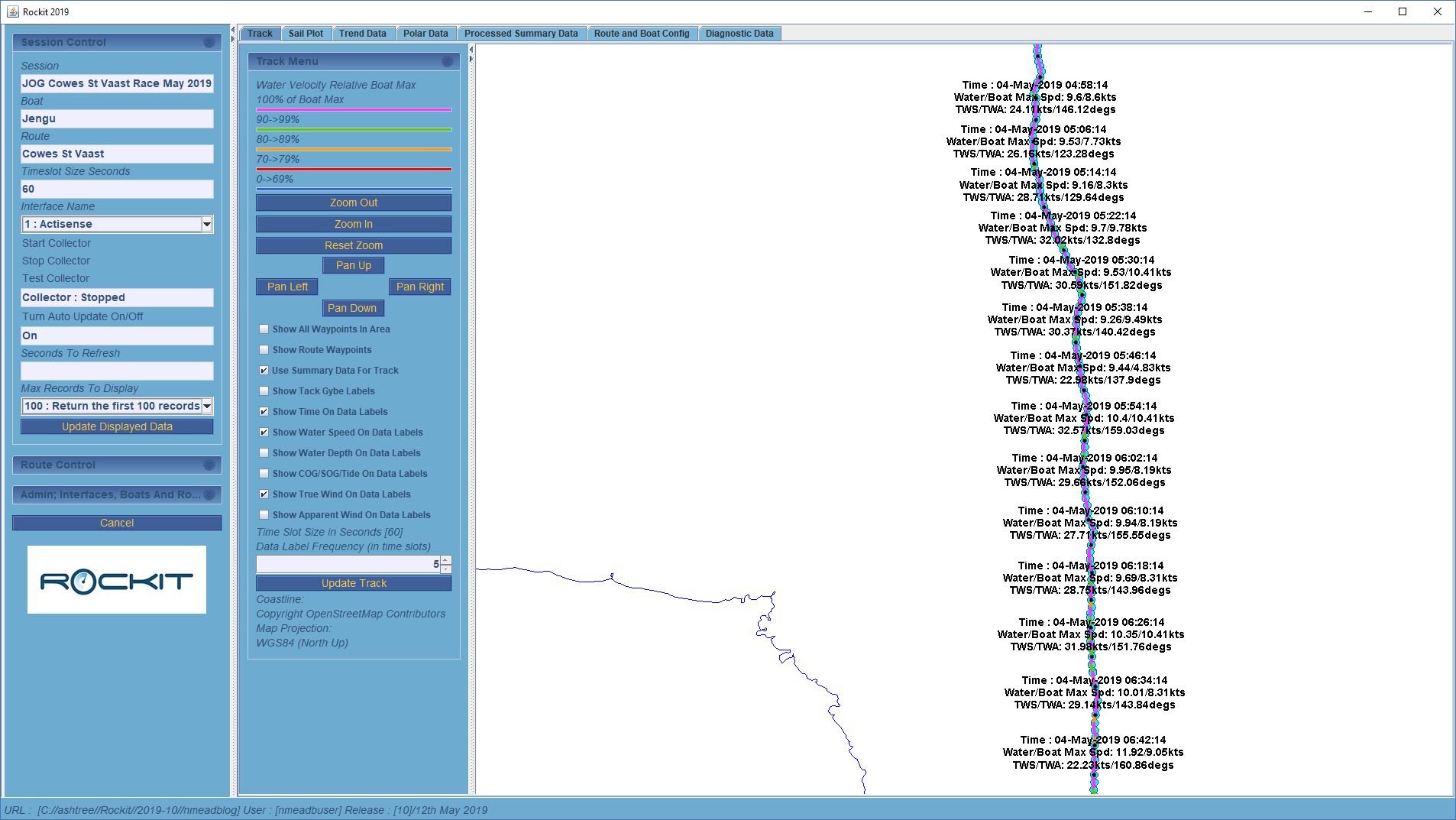The height and width of the screenshot is (820, 1456).
Task: Collapse the Track Menu panel icon
Action: click(447, 62)
